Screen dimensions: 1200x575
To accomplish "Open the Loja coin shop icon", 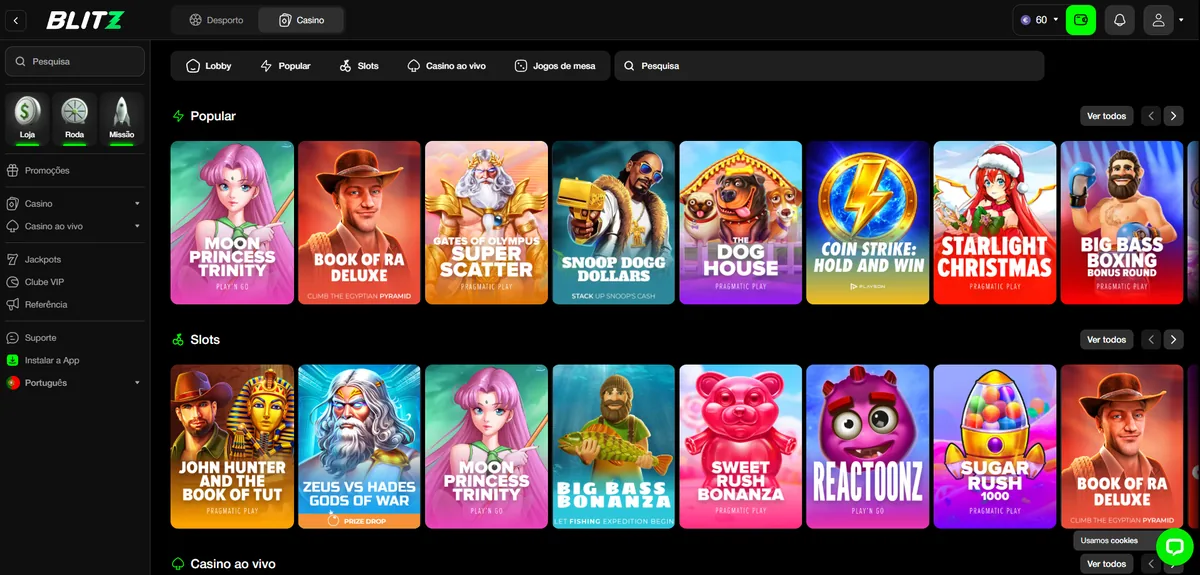I will pos(28,118).
